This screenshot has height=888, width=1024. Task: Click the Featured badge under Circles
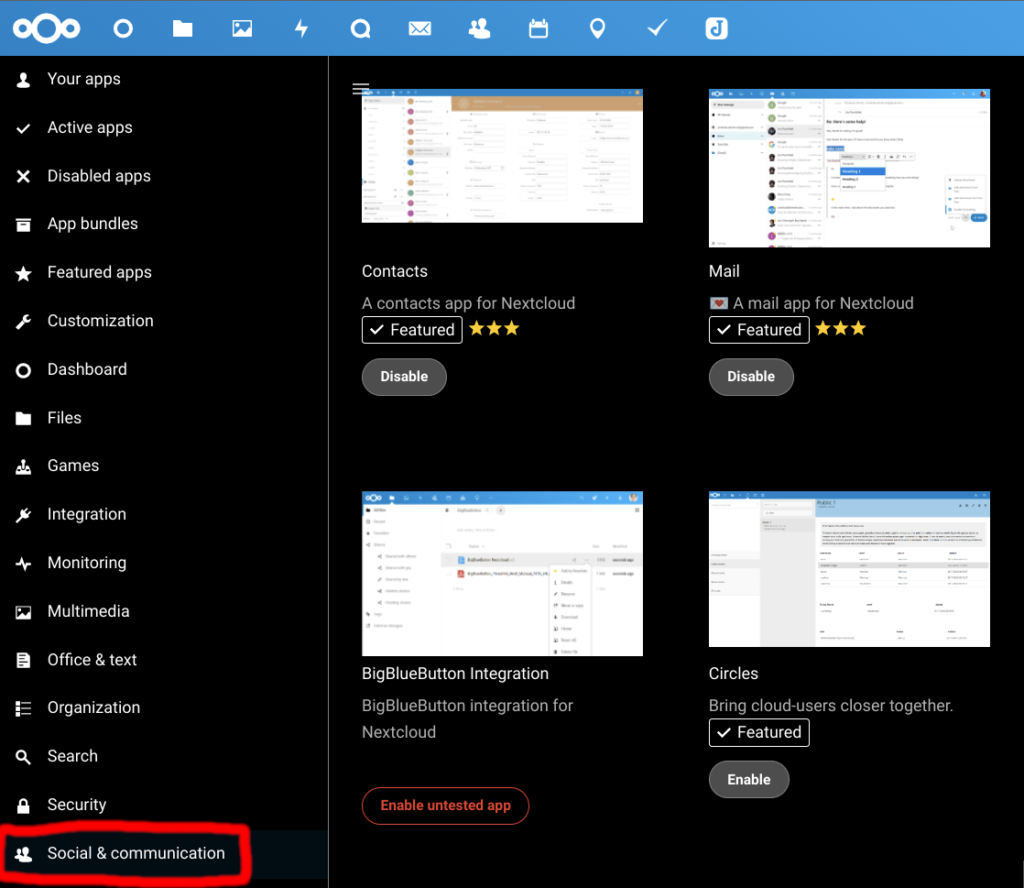coord(759,732)
